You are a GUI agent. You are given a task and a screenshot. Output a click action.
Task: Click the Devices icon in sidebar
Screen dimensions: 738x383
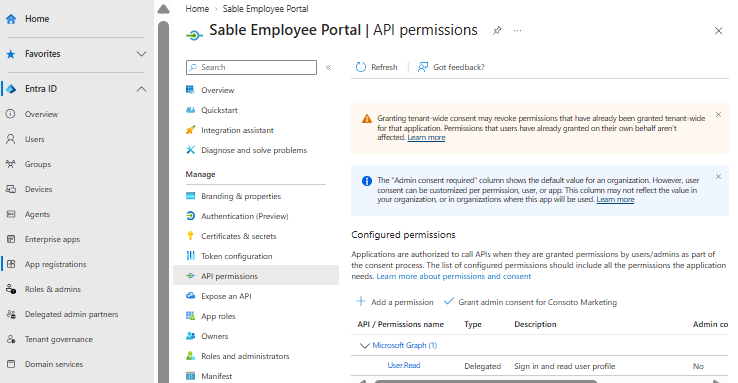tap(11, 189)
